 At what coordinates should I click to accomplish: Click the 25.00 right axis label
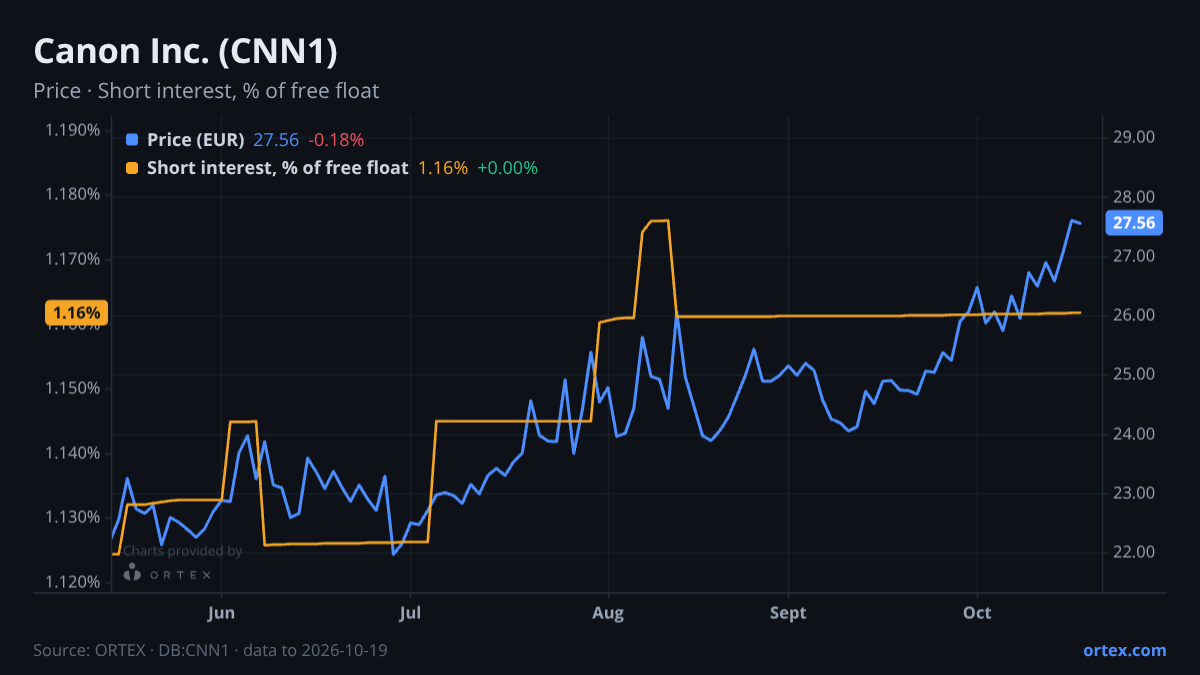pos(1134,374)
